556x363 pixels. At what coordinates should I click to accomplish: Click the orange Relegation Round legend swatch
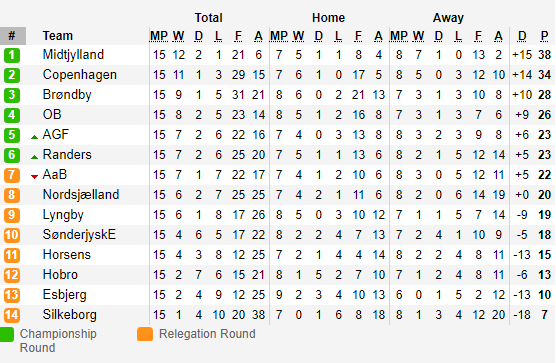pos(145,334)
